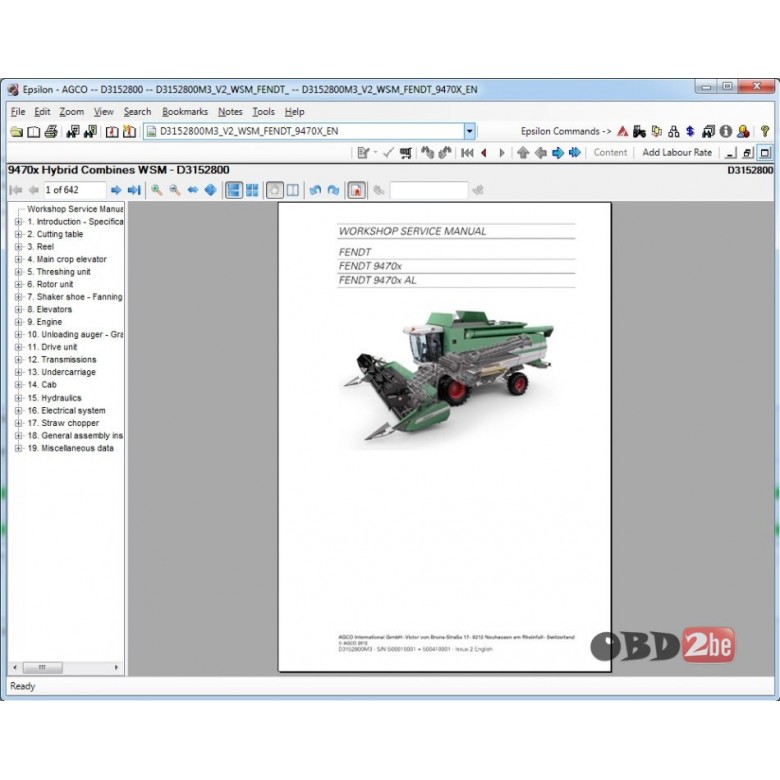Zoom in with green magnifier icon
Screen dimensions: 780x780
[x=157, y=190]
